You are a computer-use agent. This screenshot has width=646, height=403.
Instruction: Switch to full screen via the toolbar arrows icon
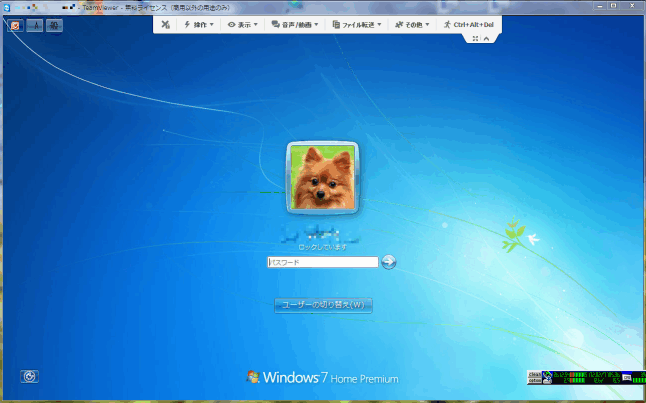click(475, 38)
